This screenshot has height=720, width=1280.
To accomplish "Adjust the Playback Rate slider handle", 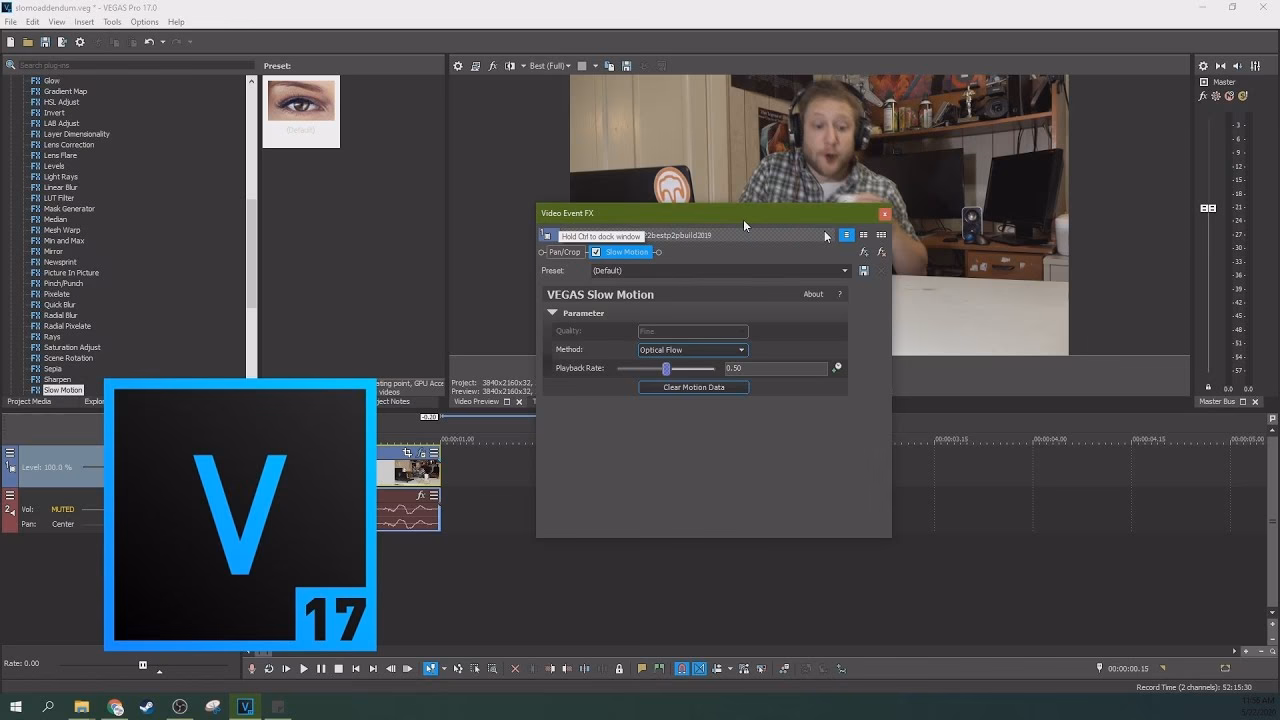I will (x=666, y=368).
